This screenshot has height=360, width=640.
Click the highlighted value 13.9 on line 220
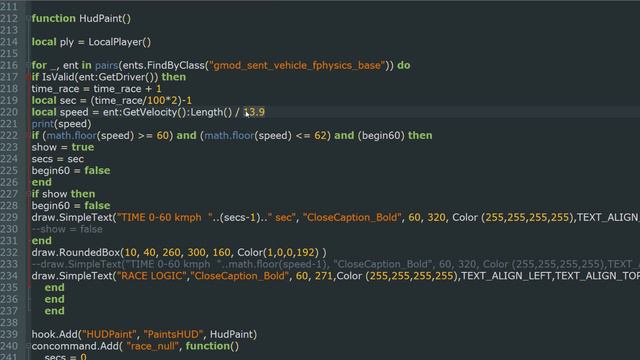[x=254, y=112]
